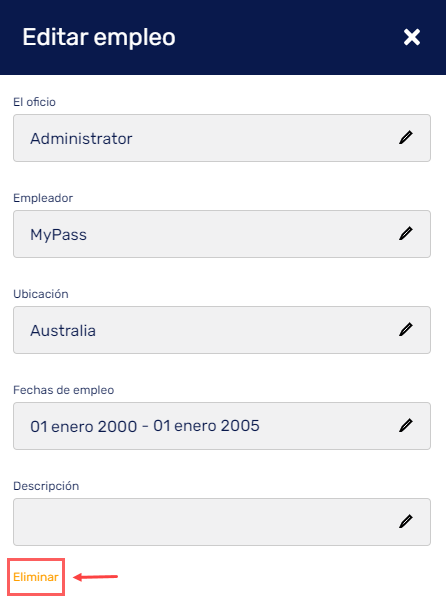Click the Empleador label

coord(43,198)
